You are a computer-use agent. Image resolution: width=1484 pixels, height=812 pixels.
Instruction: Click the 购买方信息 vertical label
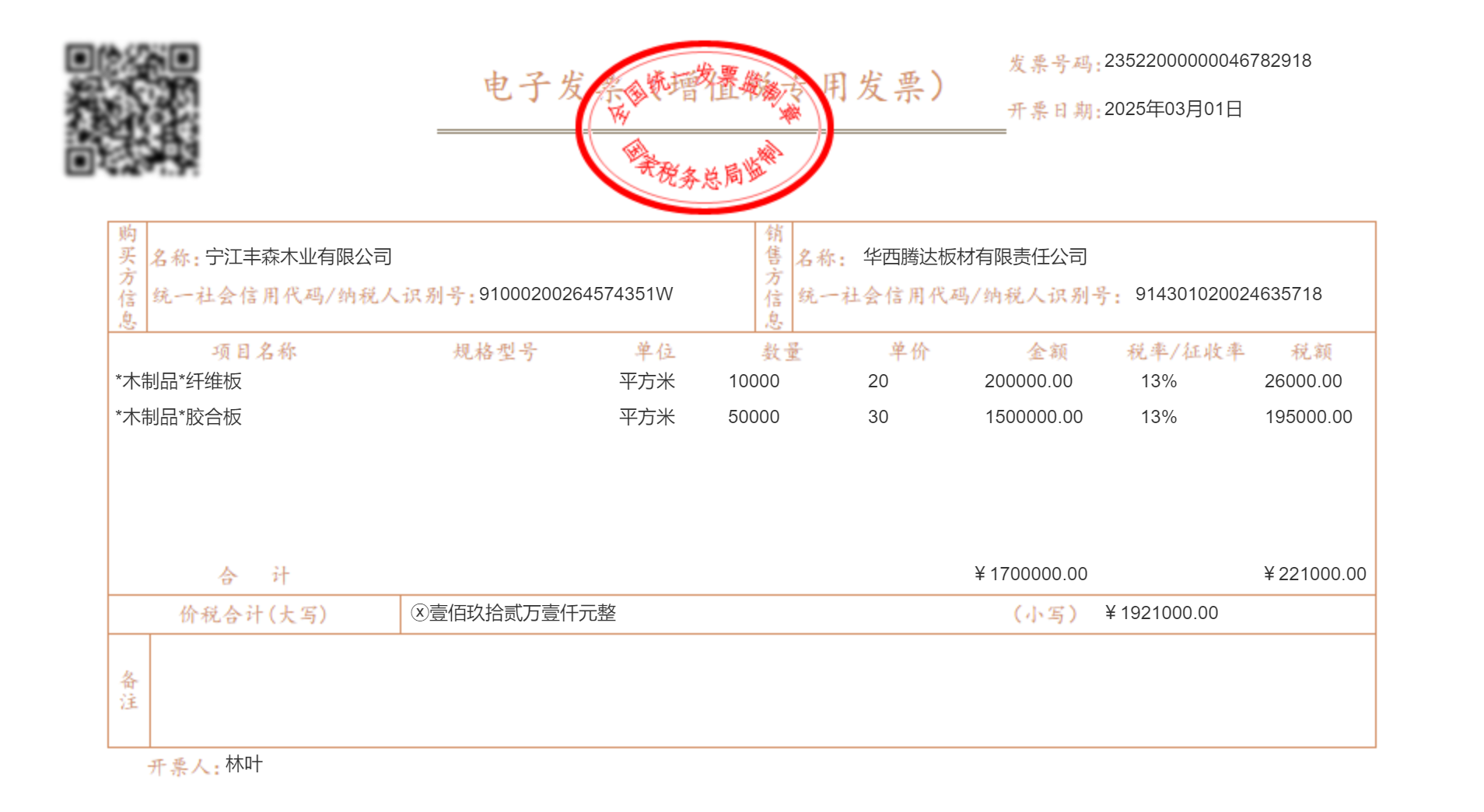pyautogui.click(x=128, y=277)
